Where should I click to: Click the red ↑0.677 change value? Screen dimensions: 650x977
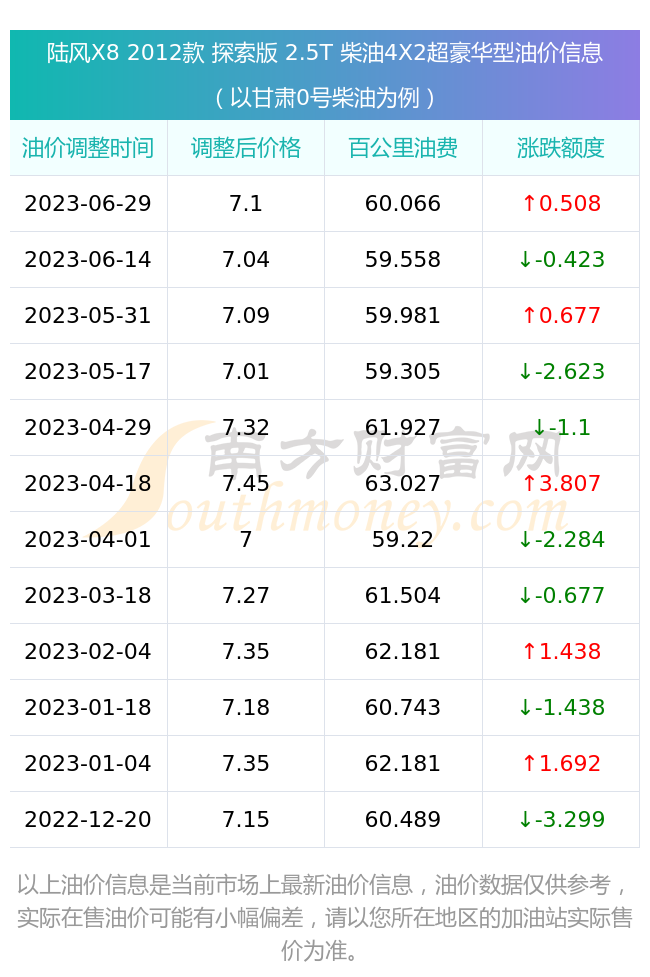coord(561,315)
